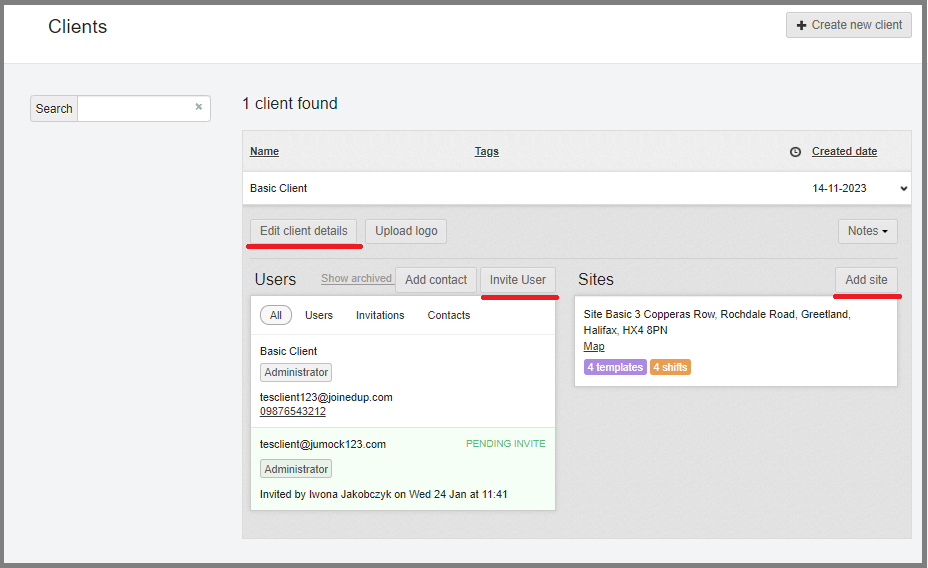Select the All users filter tab
The height and width of the screenshot is (568, 928).
click(276, 315)
